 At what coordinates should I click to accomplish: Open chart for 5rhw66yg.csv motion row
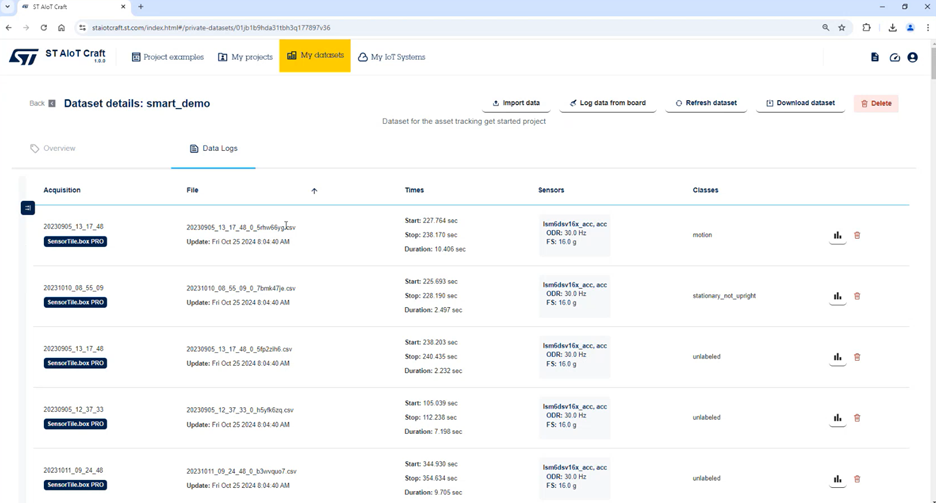[x=838, y=236]
